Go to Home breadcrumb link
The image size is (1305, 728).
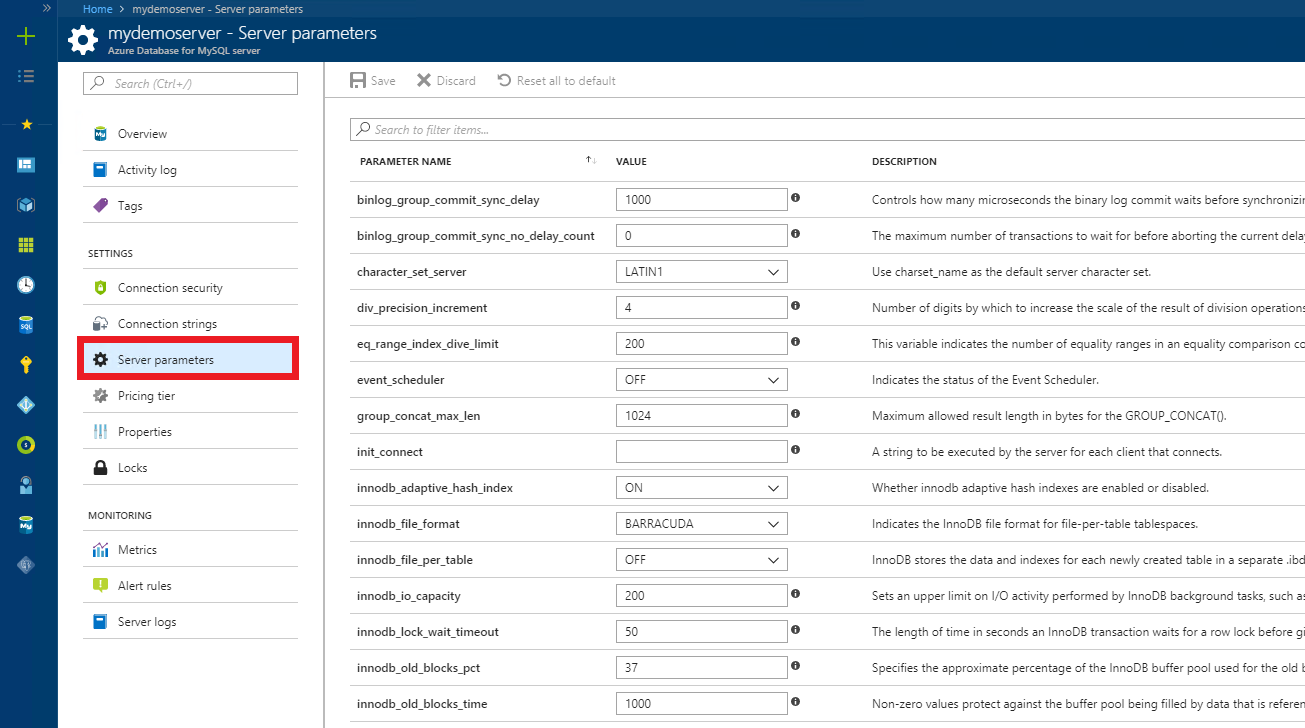click(97, 8)
